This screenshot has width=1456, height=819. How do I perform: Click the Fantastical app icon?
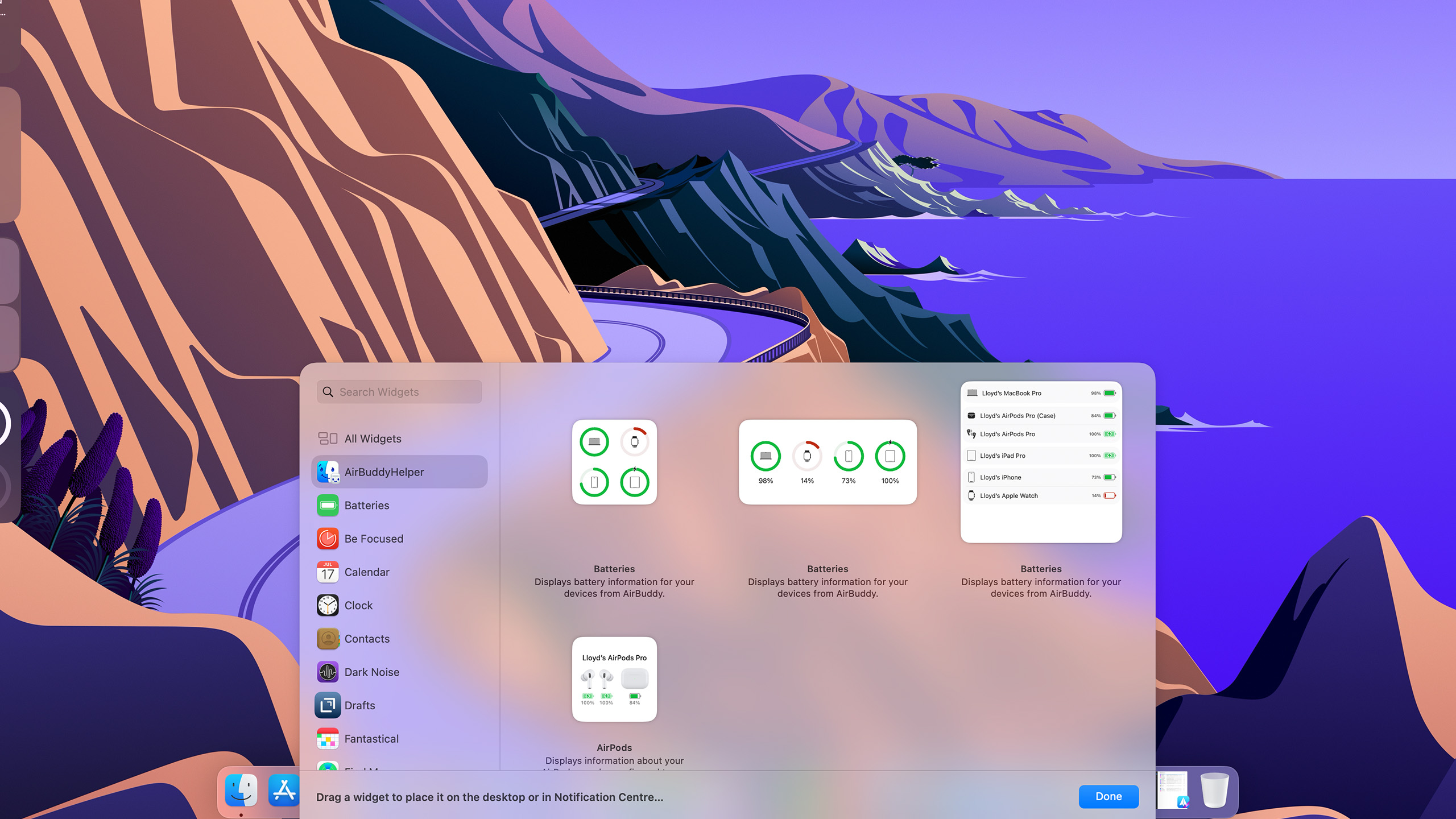point(328,739)
